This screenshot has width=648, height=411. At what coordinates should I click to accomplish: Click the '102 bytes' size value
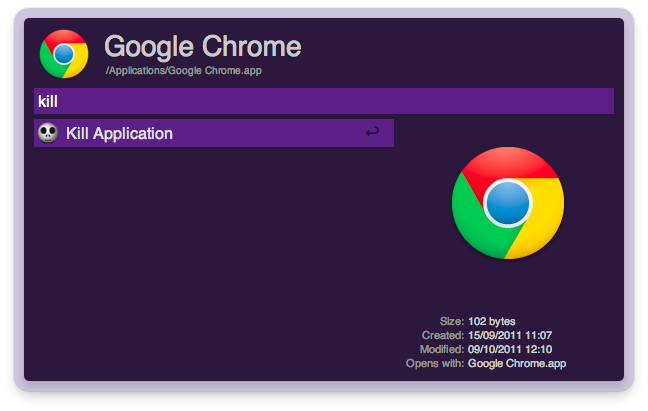(x=492, y=321)
